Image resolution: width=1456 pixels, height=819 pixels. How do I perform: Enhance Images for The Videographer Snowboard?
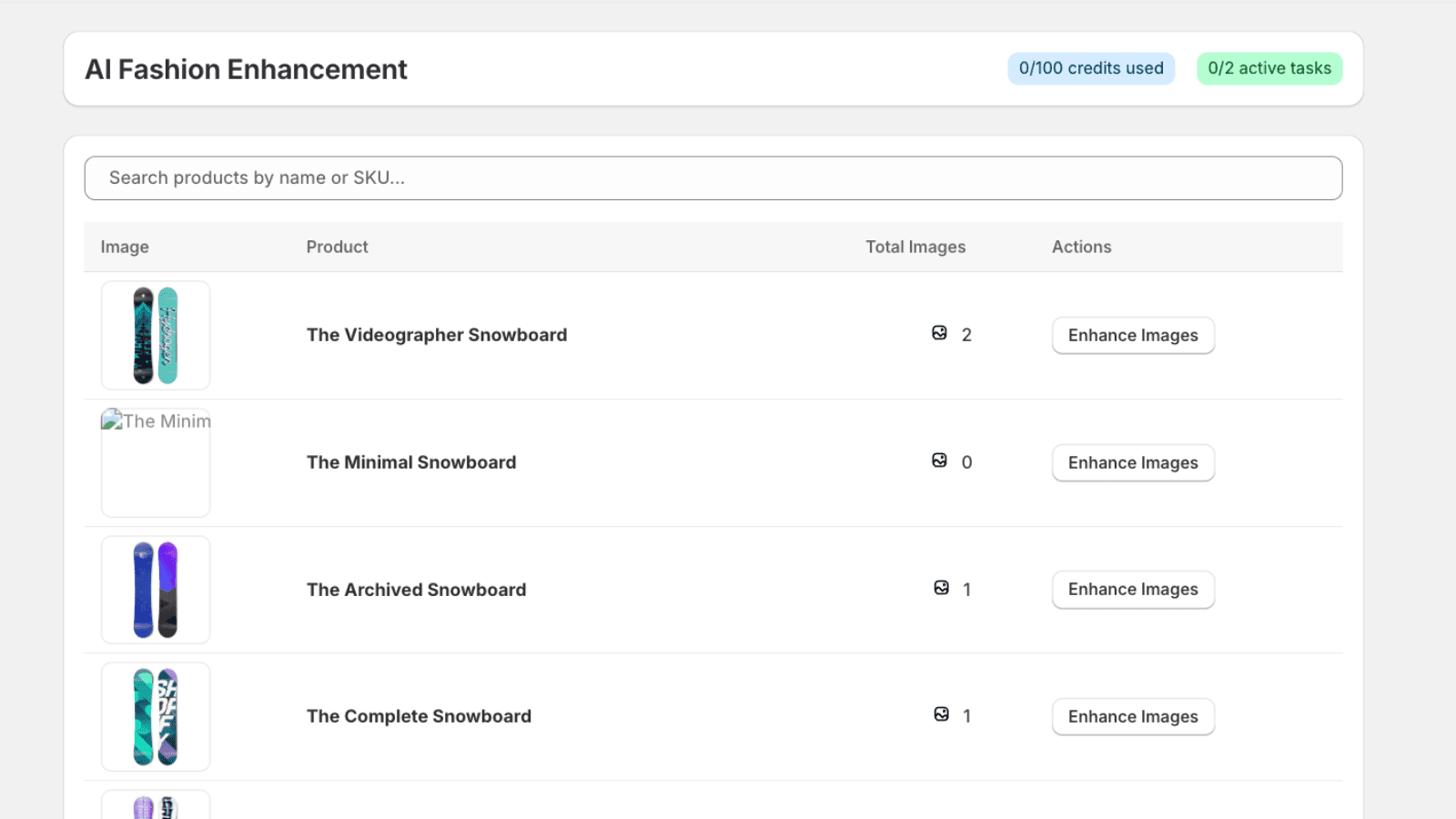[x=1133, y=335]
